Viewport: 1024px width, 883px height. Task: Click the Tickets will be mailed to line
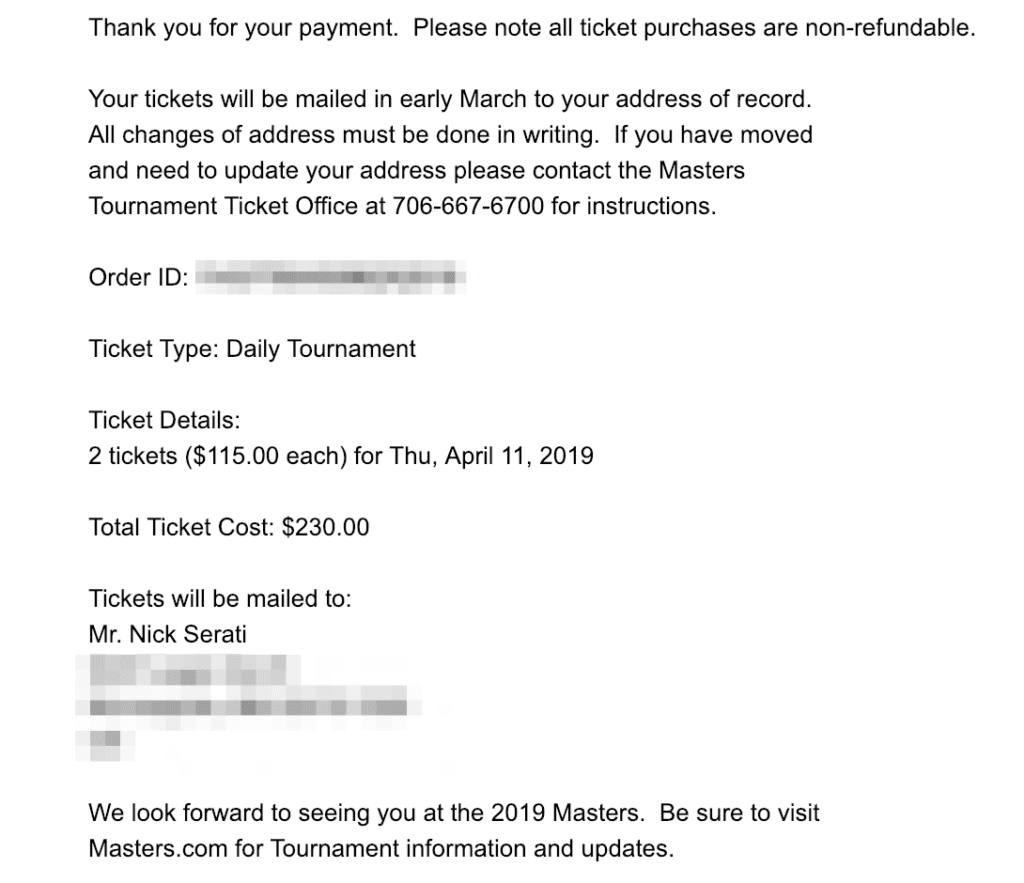[x=220, y=599]
